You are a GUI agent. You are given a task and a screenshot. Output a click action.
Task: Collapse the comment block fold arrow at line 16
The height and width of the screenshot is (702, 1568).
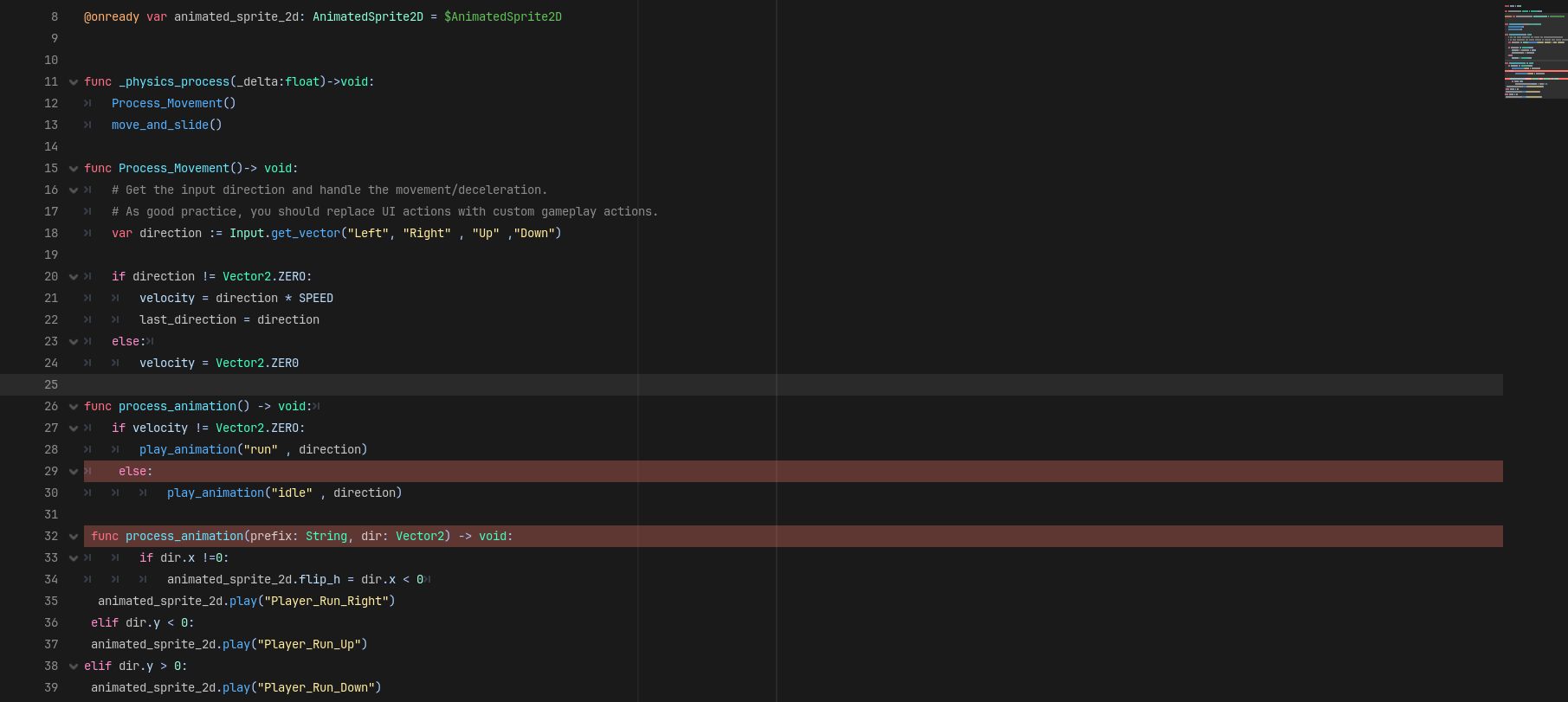click(x=74, y=190)
